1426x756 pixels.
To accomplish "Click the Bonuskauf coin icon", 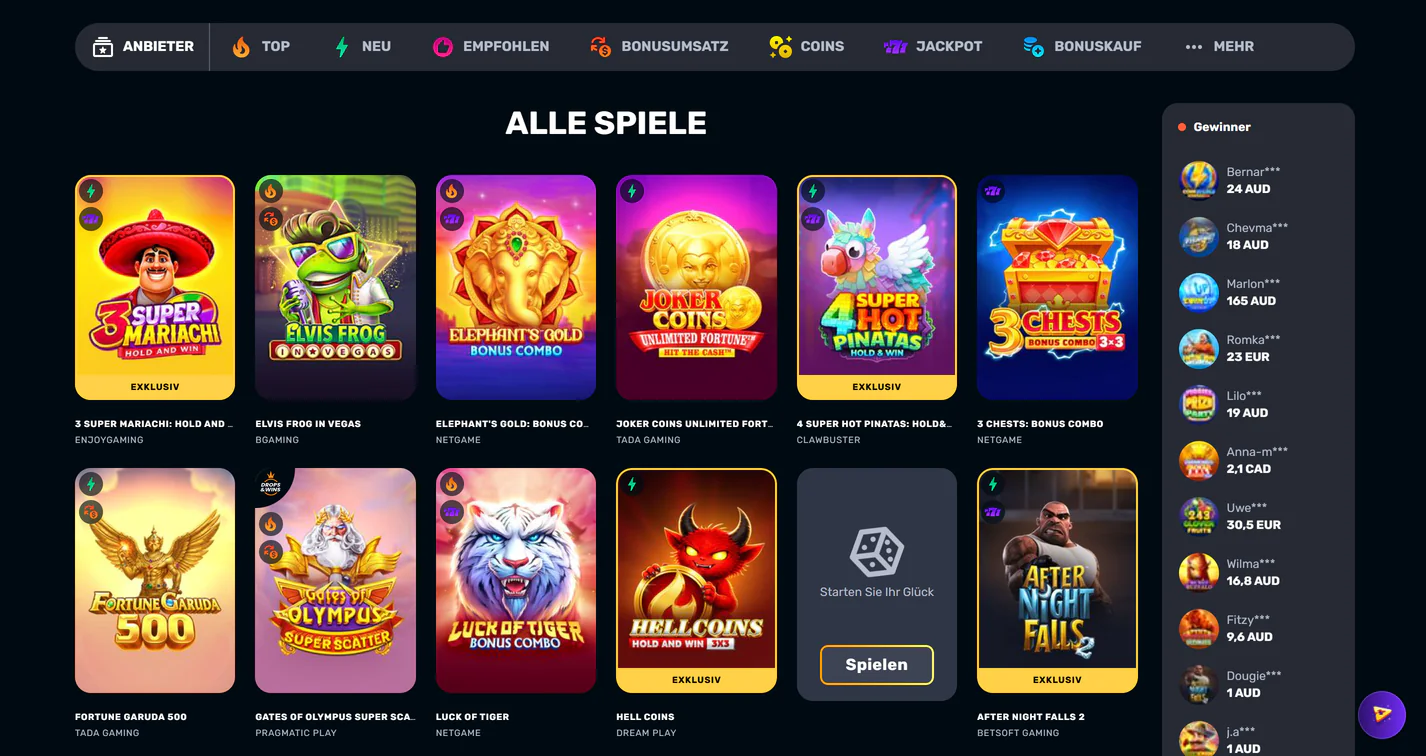I will [1034, 46].
